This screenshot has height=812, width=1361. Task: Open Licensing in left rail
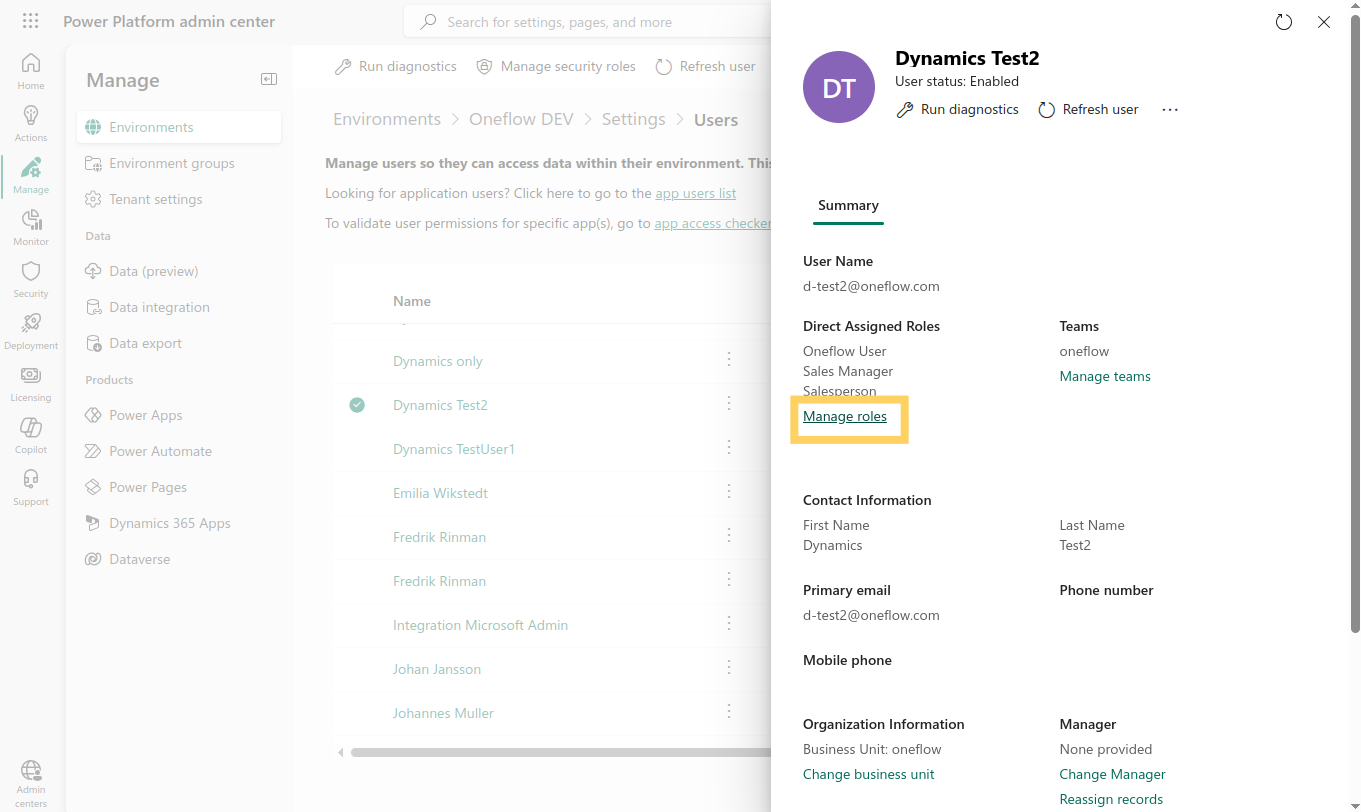(x=31, y=382)
